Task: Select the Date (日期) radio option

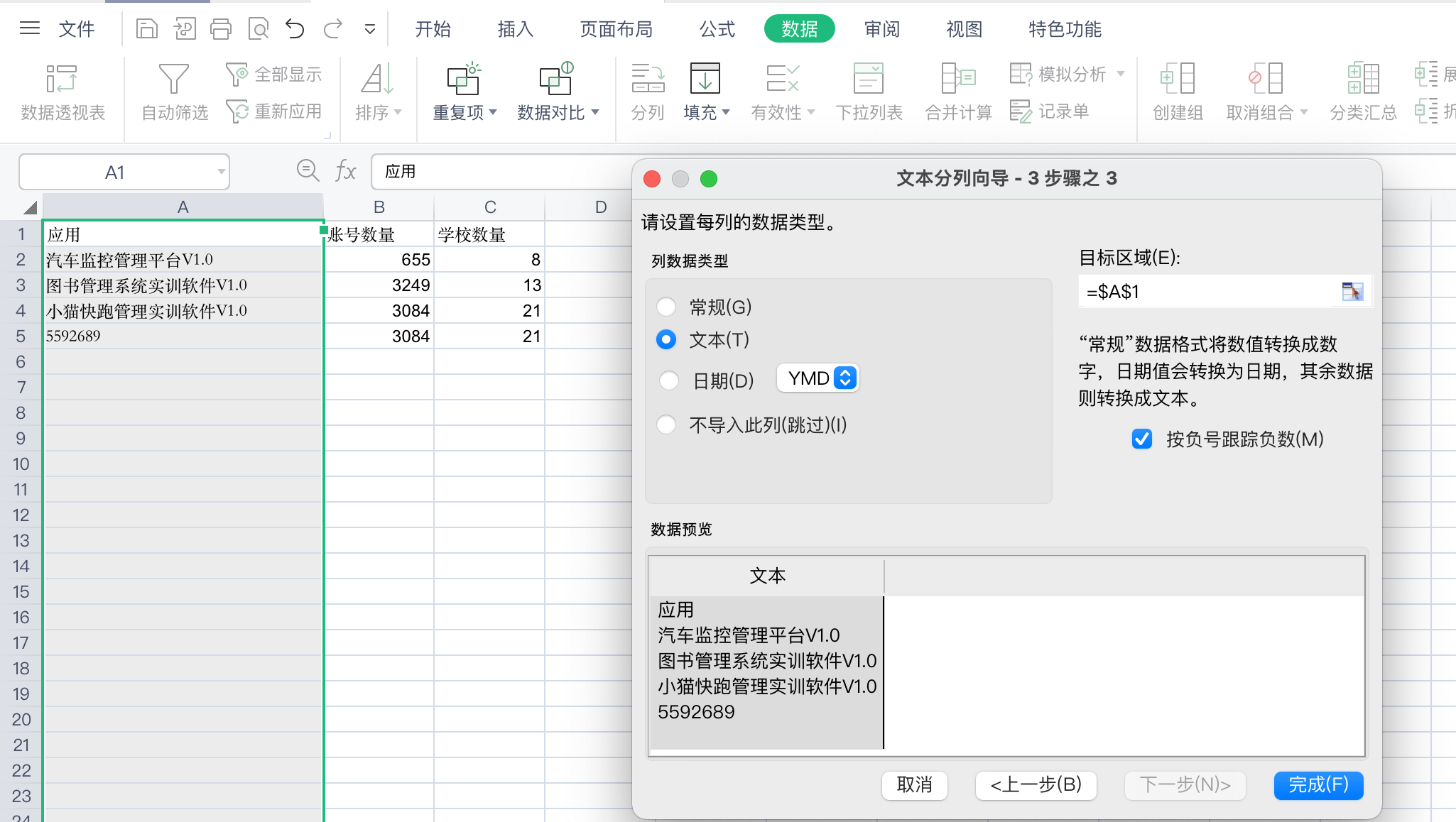Action: (669, 380)
